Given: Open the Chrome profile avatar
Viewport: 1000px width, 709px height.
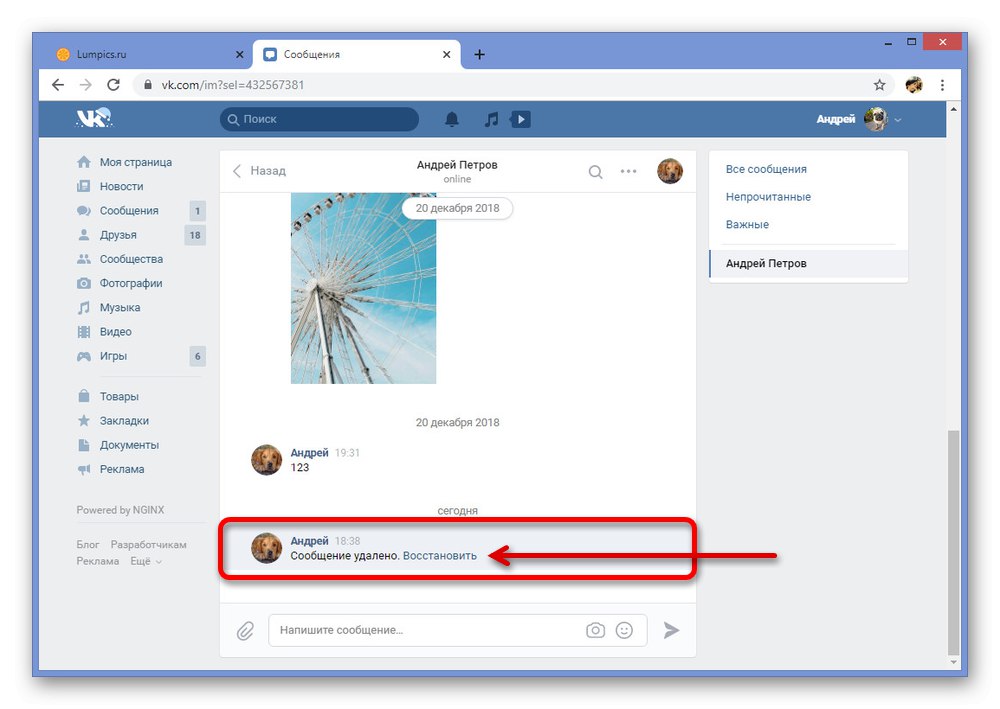Looking at the screenshot, I should point(914,85).
